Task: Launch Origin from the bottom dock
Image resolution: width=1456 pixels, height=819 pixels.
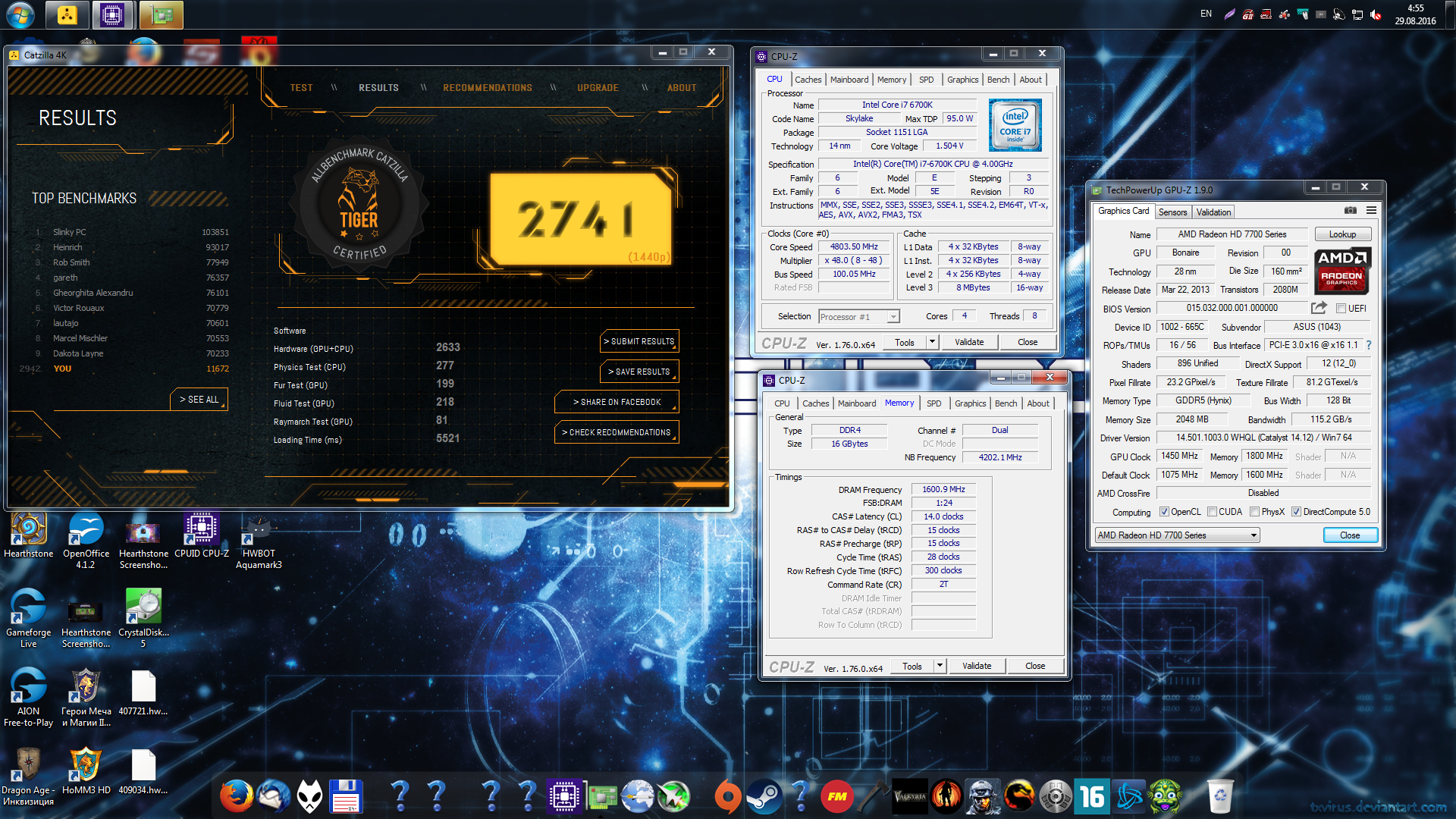Action: (x=727, y=796)
